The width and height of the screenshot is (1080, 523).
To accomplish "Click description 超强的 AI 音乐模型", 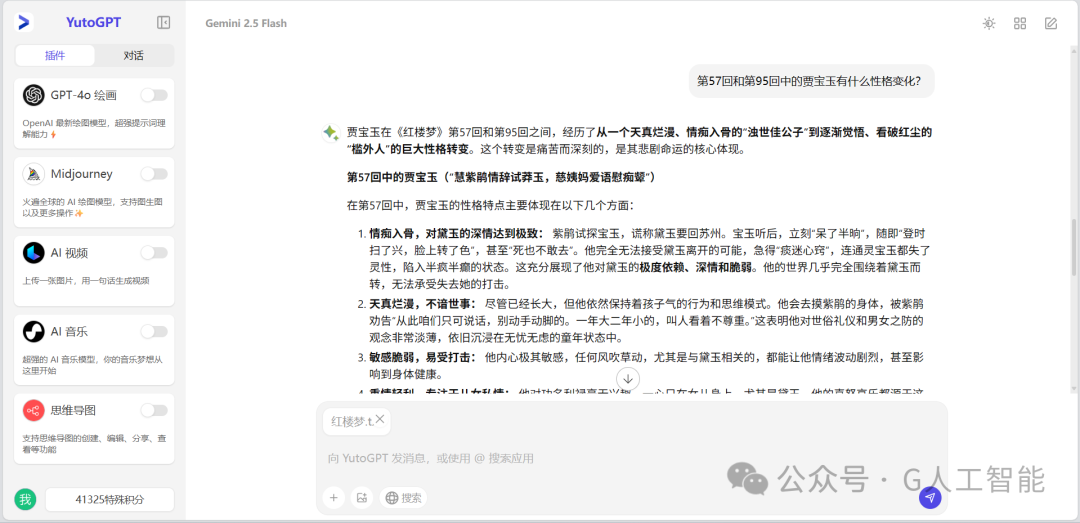I will 94,365.
